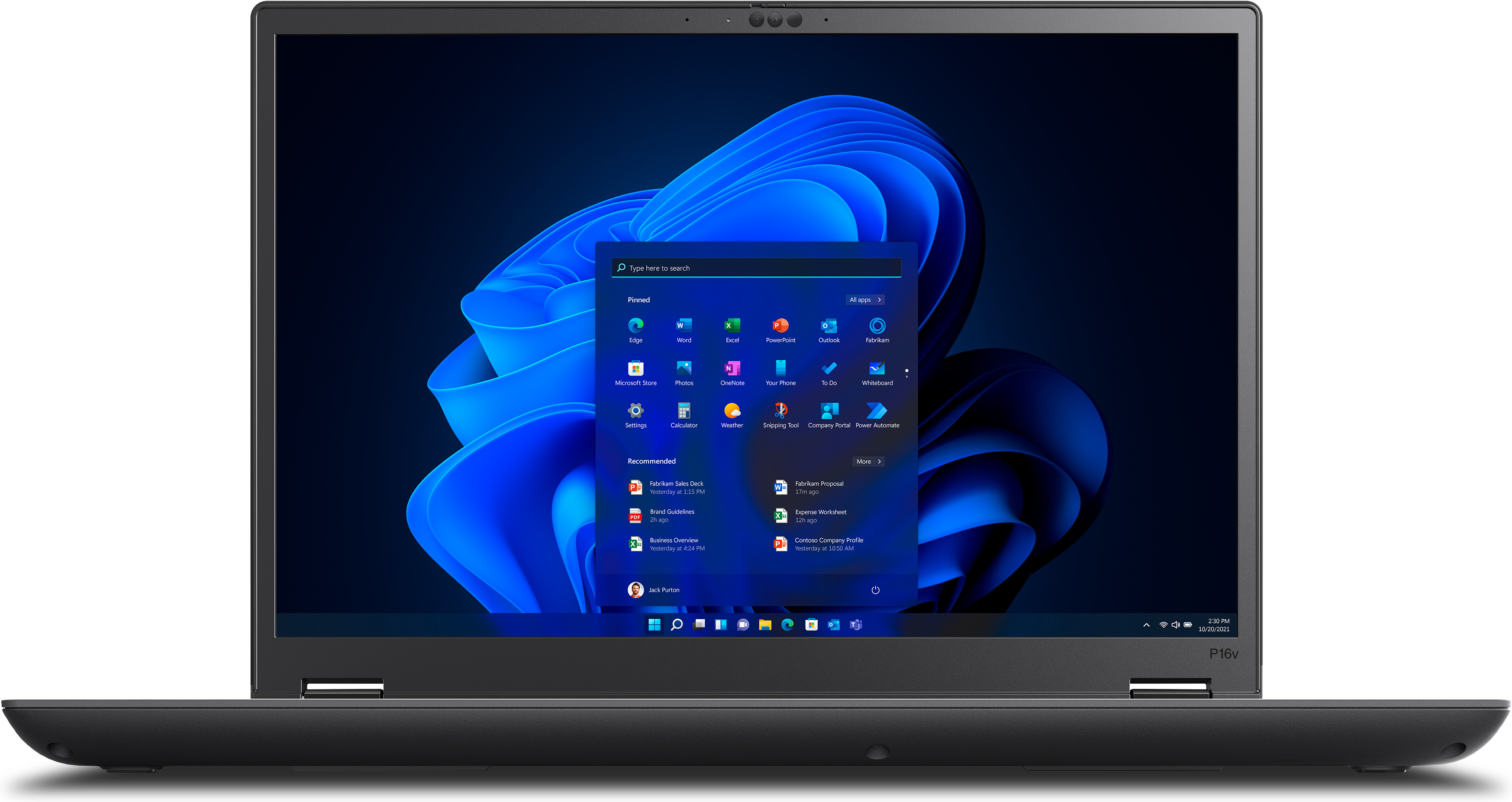Image resolution: width=1512 pixels, height=802 pixels.
Task: Expand the All apps list
Action: pos(865,300)
